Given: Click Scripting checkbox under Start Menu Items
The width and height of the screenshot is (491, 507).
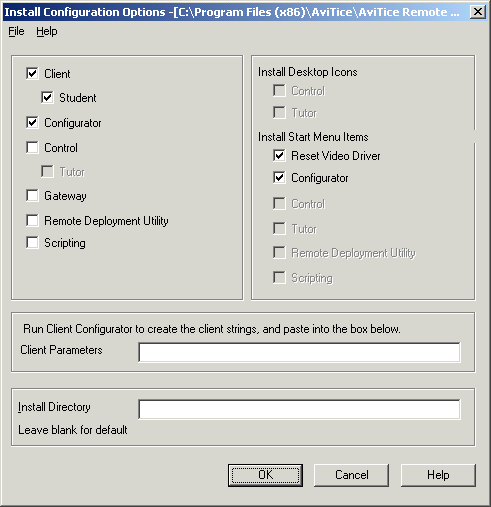Looking at the screenshot, I should (x=279, y=277).
